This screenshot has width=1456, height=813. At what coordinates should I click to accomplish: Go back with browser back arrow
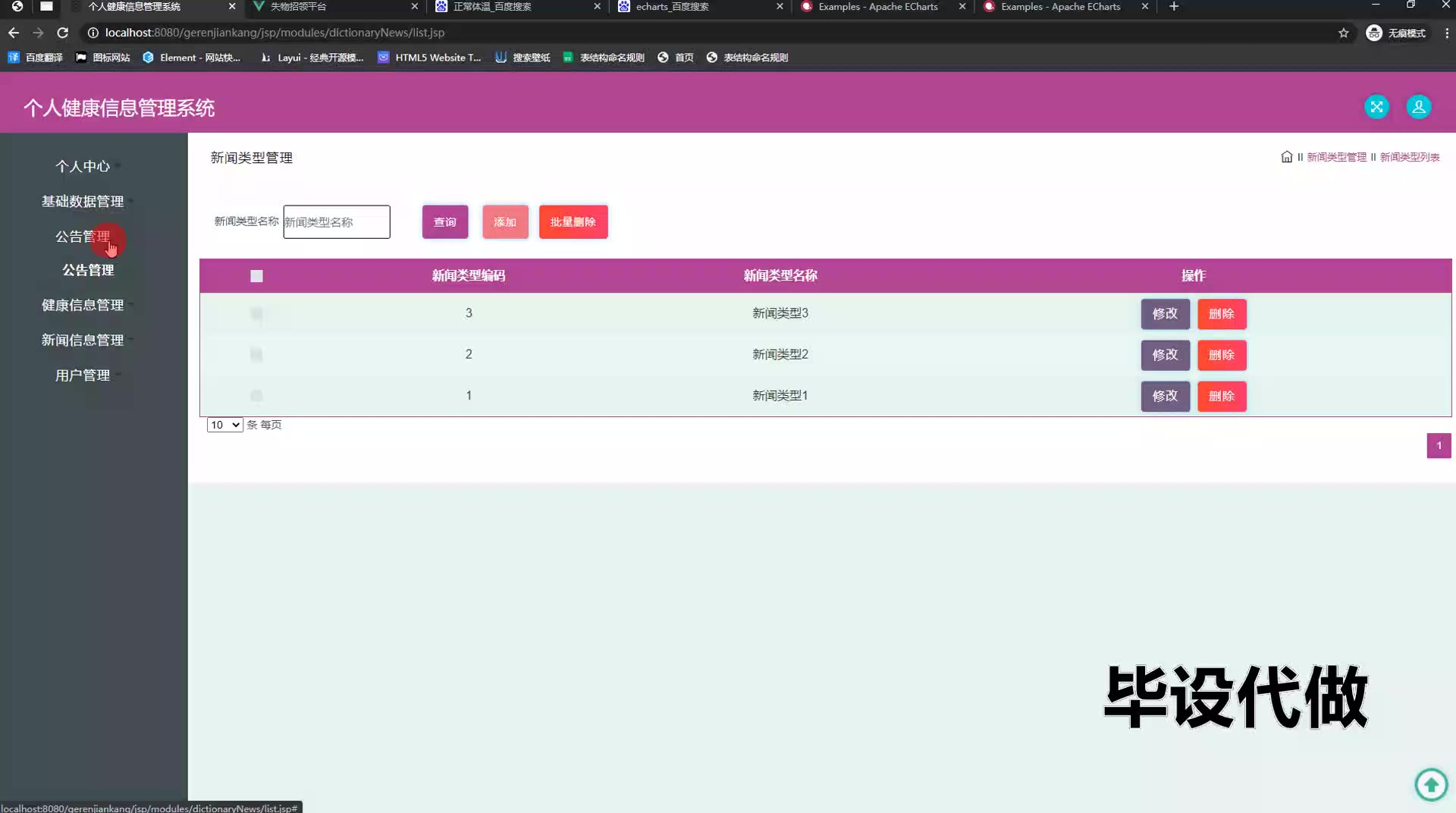pyautogui.click(x=14, y=33)
